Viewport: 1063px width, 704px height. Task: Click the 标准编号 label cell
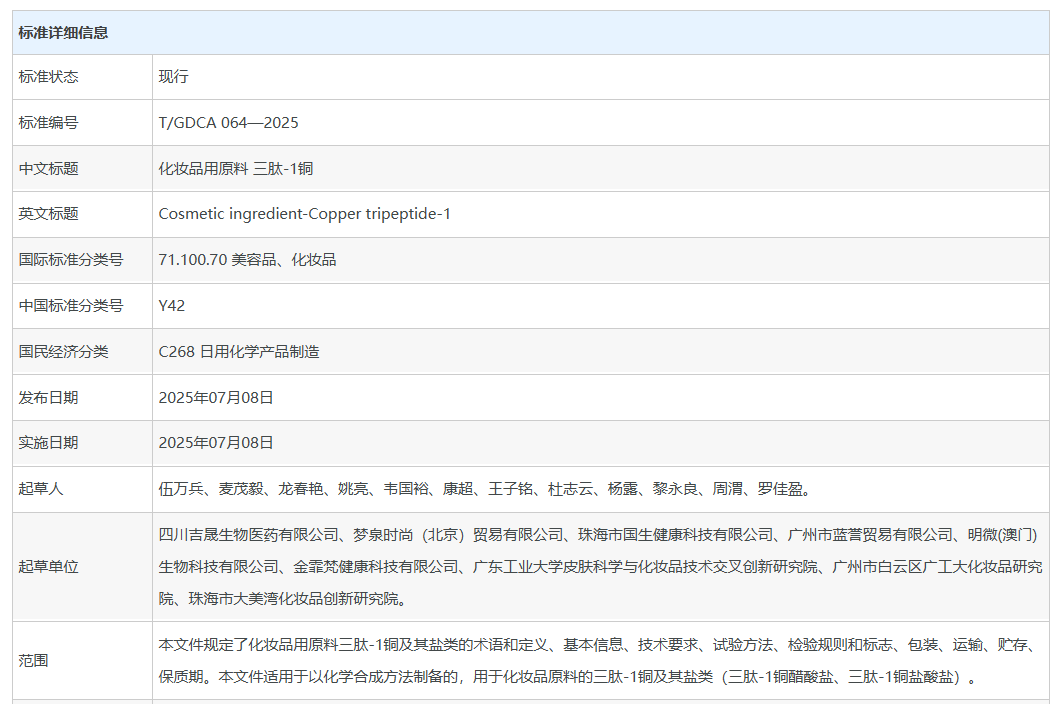[48, 123]
